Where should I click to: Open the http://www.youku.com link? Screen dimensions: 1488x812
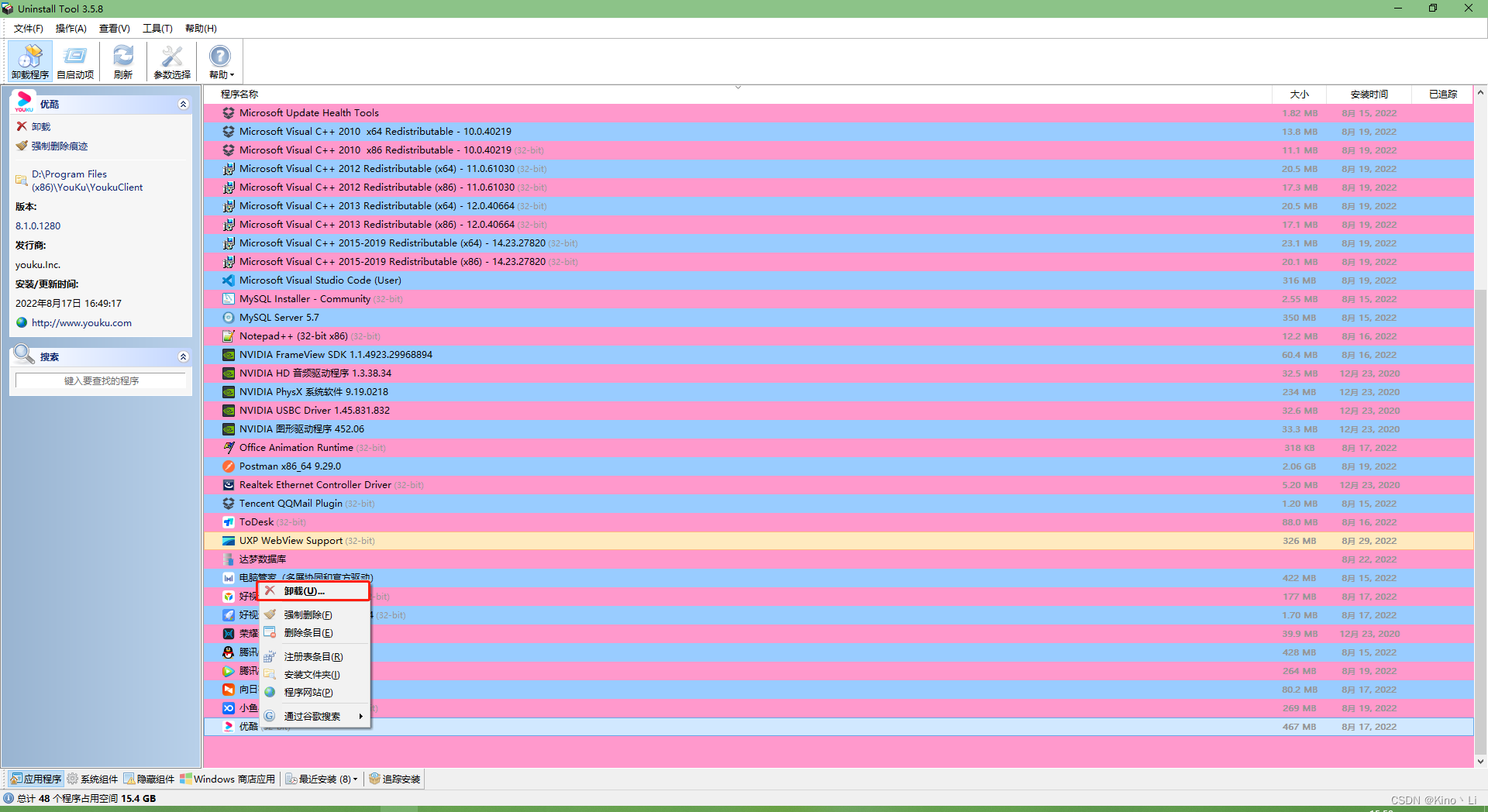[x=81, y=323]
